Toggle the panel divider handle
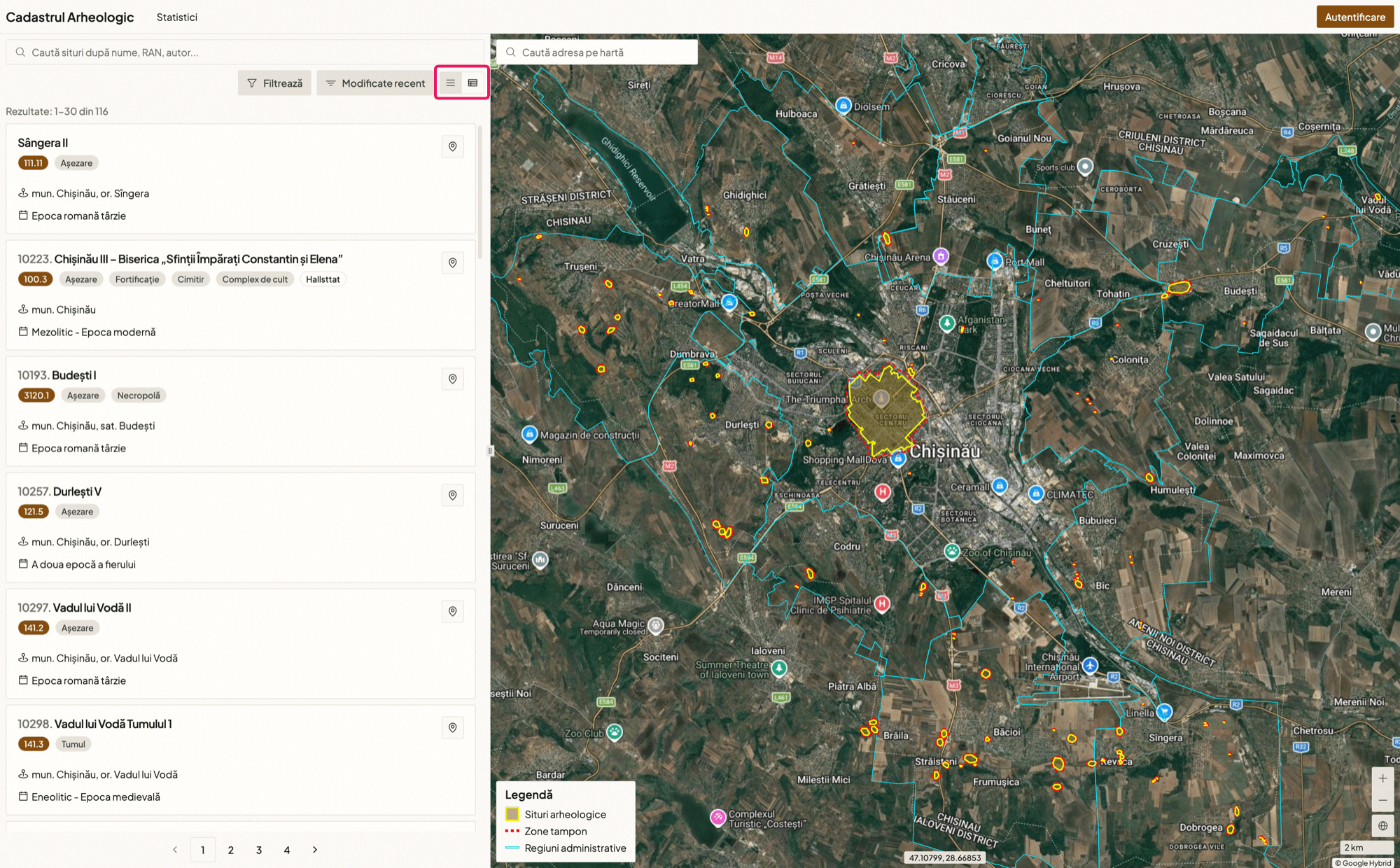Viewport: 1400px width, 868px height. tap(490, 451)
